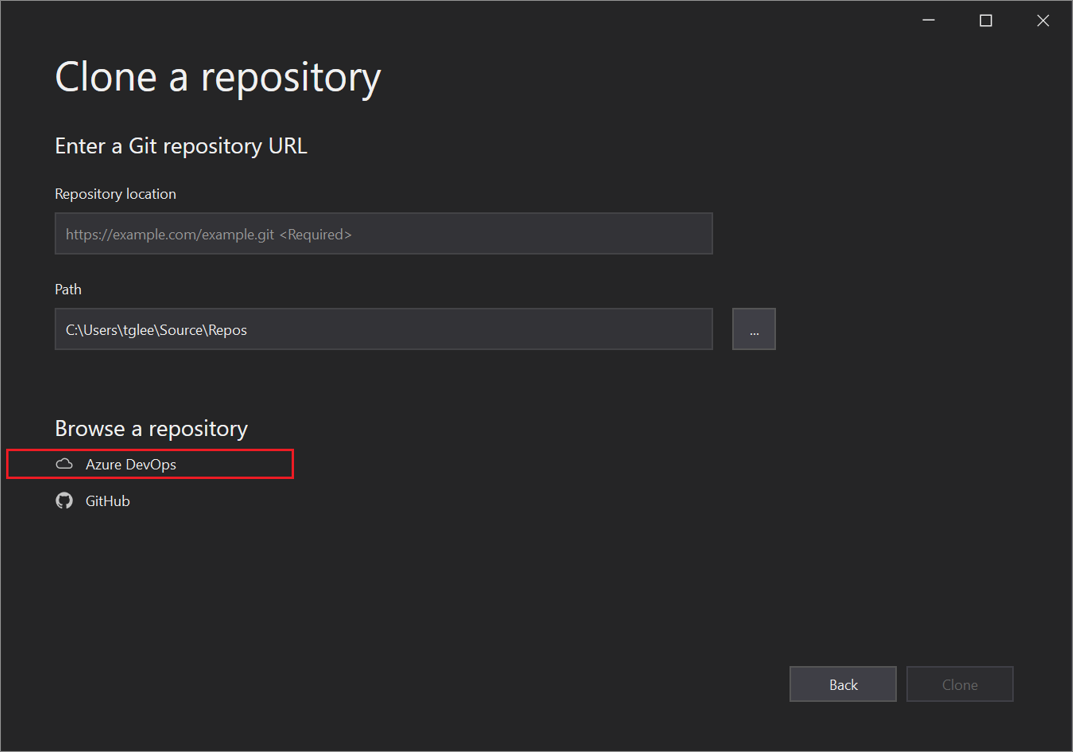Minimize the Clone a repository window

[928, 19]
